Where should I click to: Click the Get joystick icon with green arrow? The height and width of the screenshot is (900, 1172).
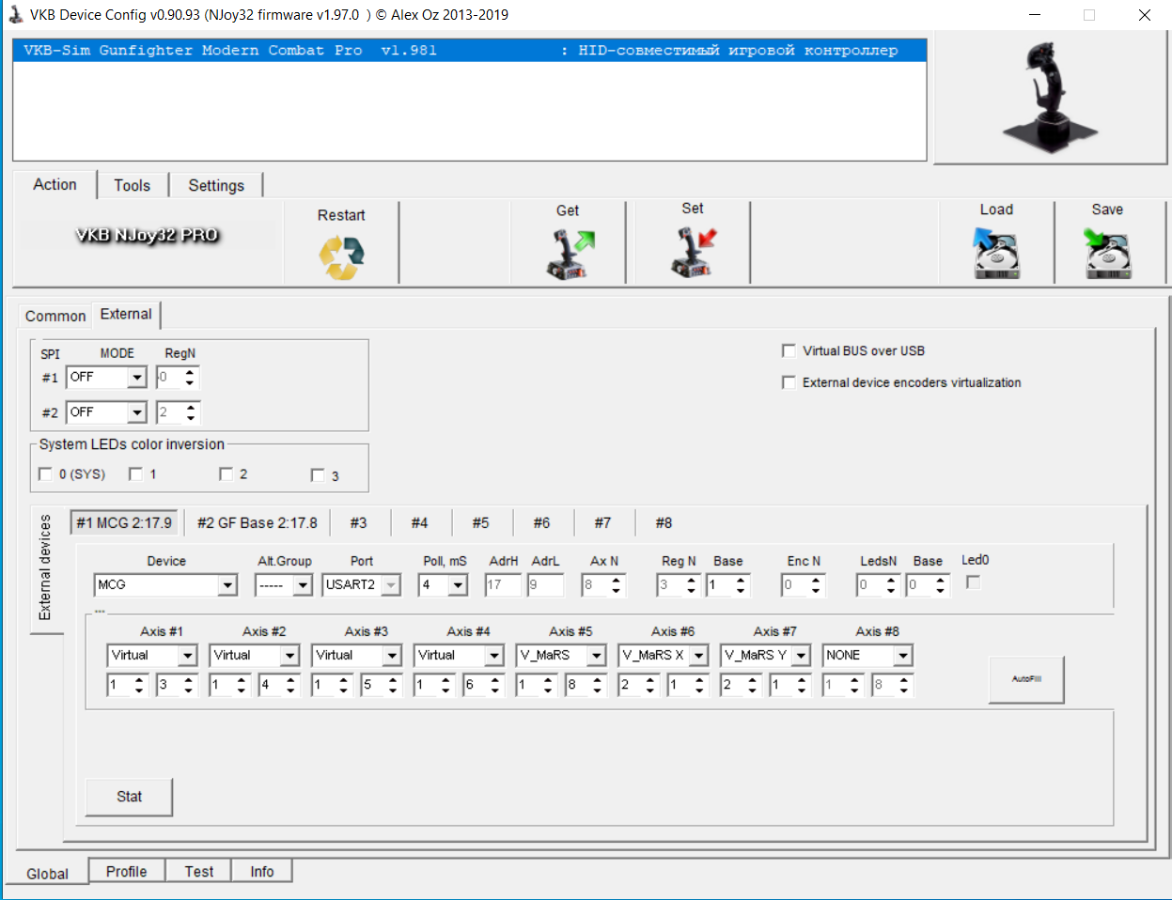tap(570, 254)
